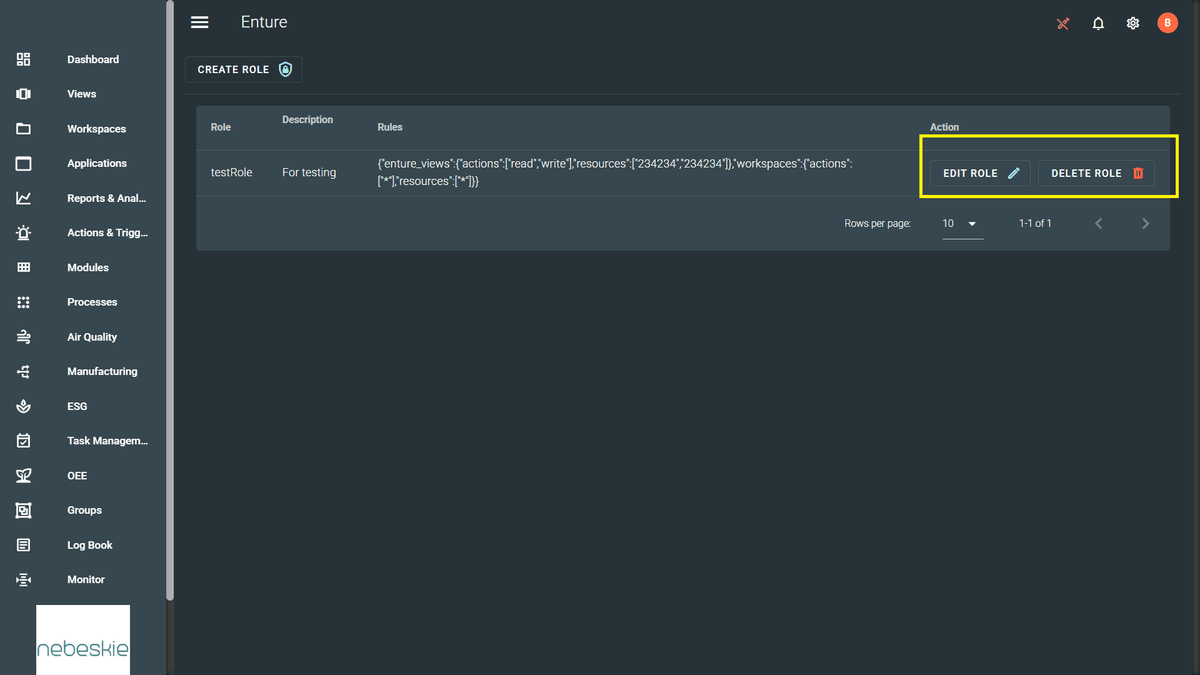The width and height of the screenshot is (1200, 675).
Task: Click the red disconnected status icon
Action: click(x=1063, y=22)
